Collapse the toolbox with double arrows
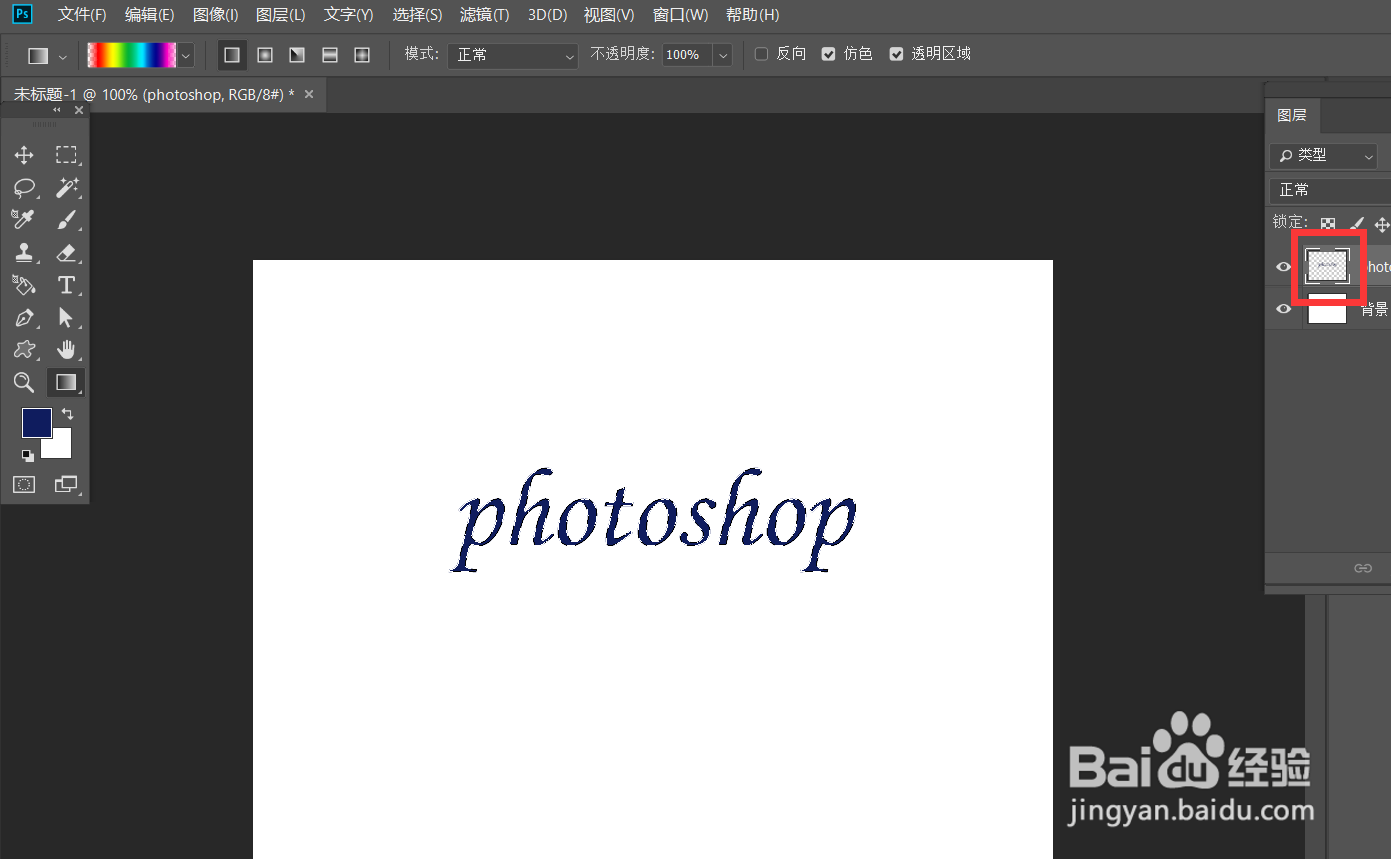Viewport: 1391px width, 859px height. click(57, 110)
